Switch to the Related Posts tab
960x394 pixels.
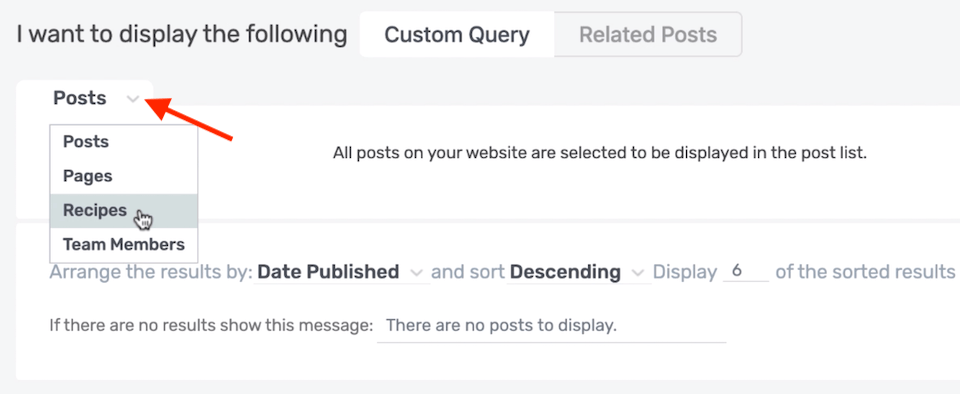tap(648, 34)
